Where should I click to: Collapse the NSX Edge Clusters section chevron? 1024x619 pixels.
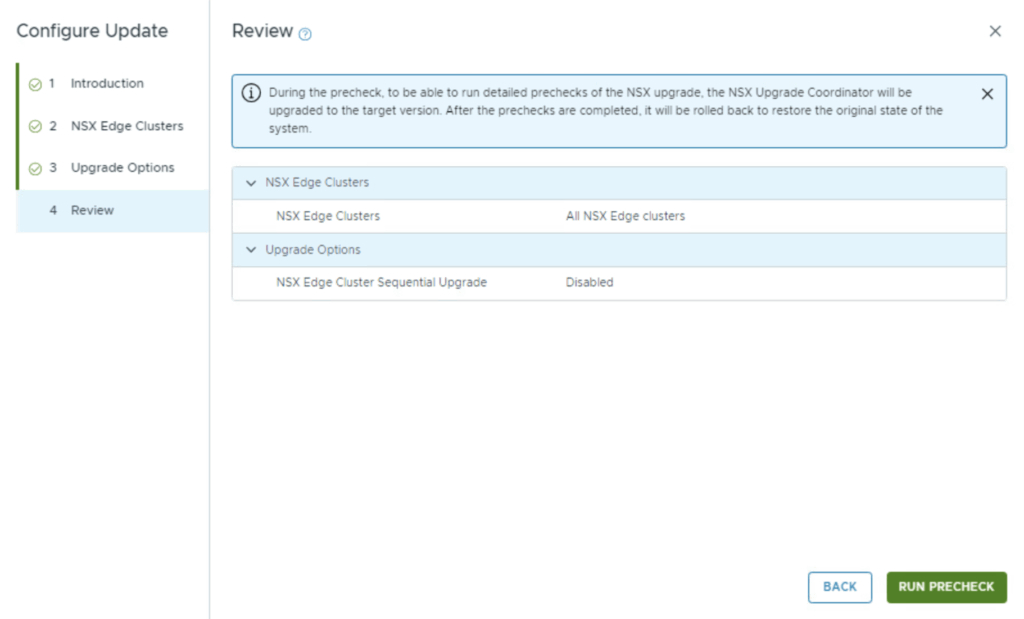coord(250,183)
